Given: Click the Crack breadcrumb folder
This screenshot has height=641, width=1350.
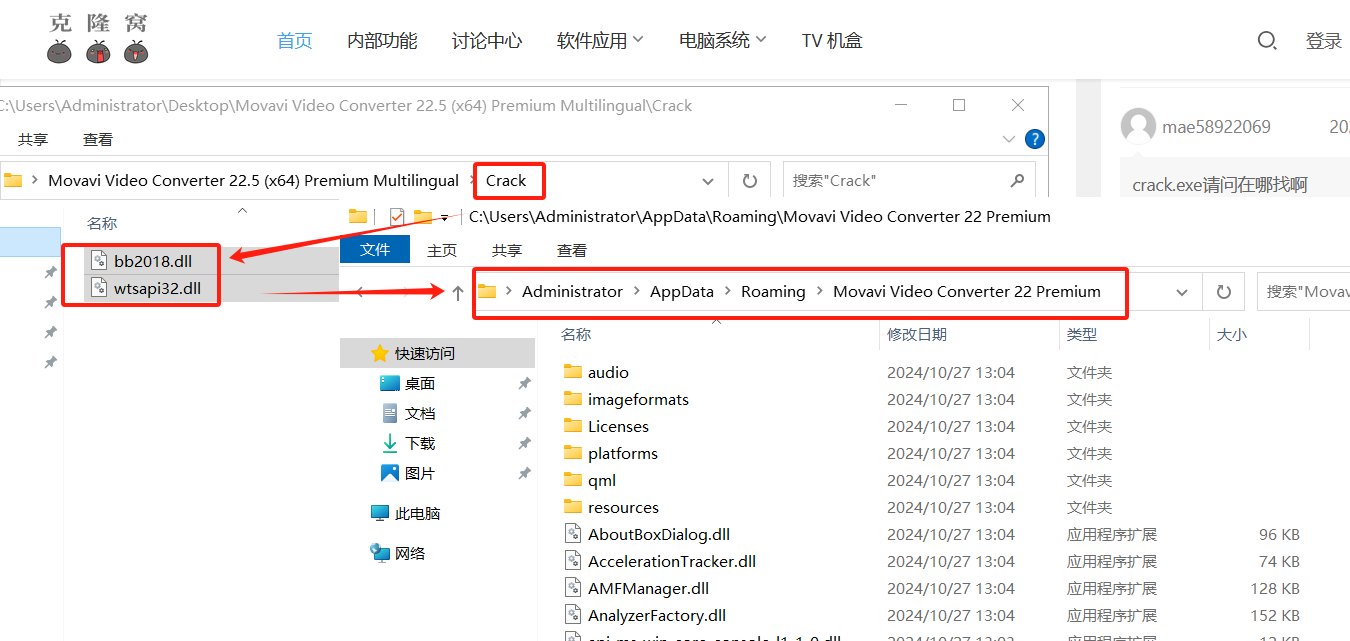Looking at the screenshot, I should coord(506,181).
